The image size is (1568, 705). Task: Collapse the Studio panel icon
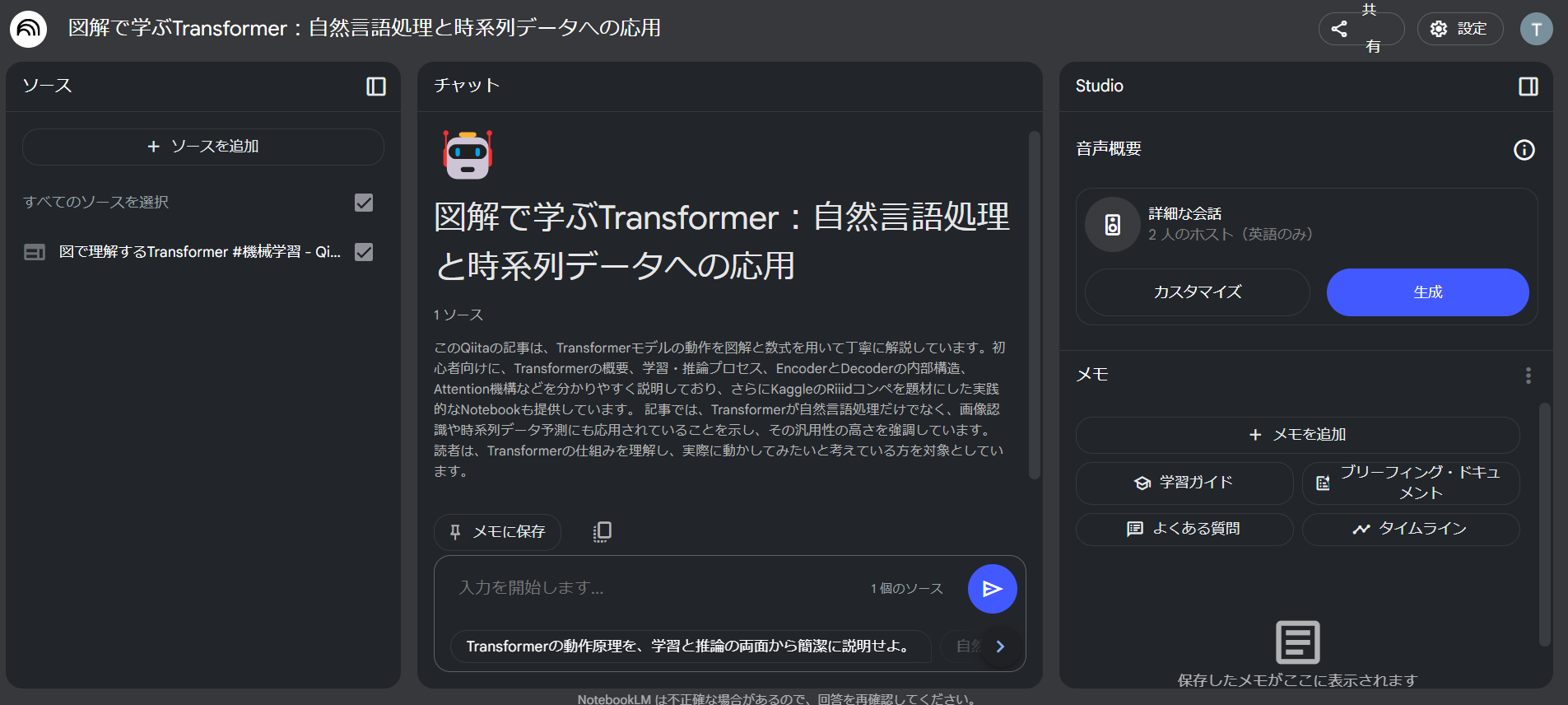click(1528, 86)
